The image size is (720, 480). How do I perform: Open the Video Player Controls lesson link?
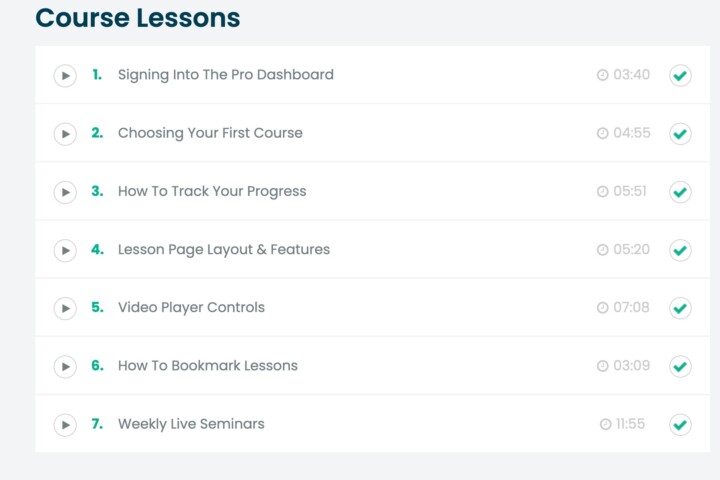click(191, 307)
